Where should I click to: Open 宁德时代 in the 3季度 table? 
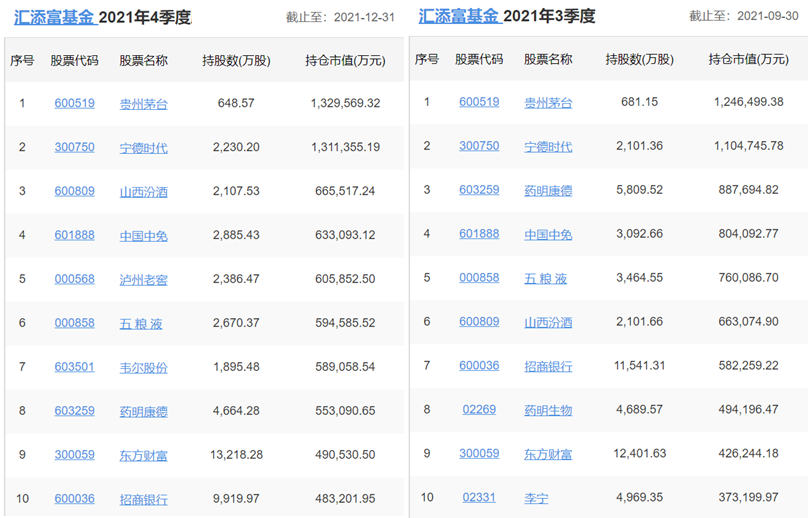click(548, 147)
